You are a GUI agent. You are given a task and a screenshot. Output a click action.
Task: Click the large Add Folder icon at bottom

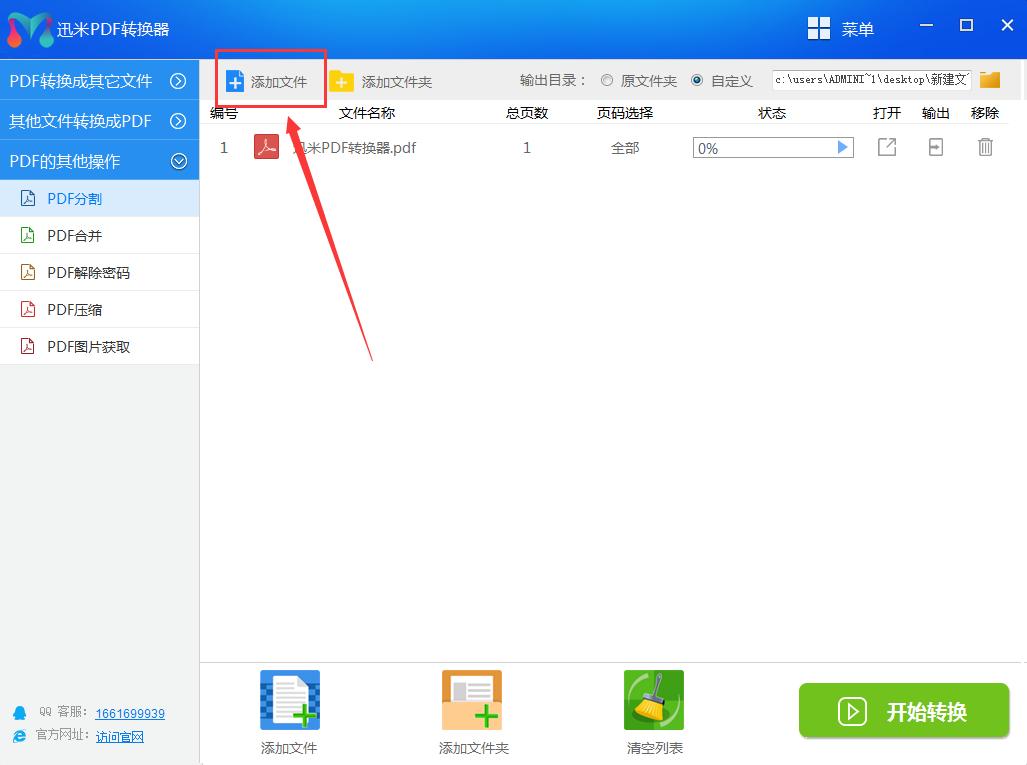coord(472,701)
